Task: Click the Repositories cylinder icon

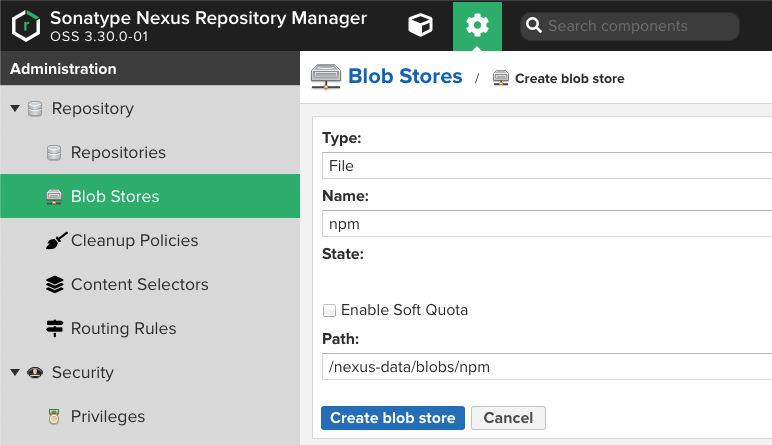Action: tap(54, 153)
